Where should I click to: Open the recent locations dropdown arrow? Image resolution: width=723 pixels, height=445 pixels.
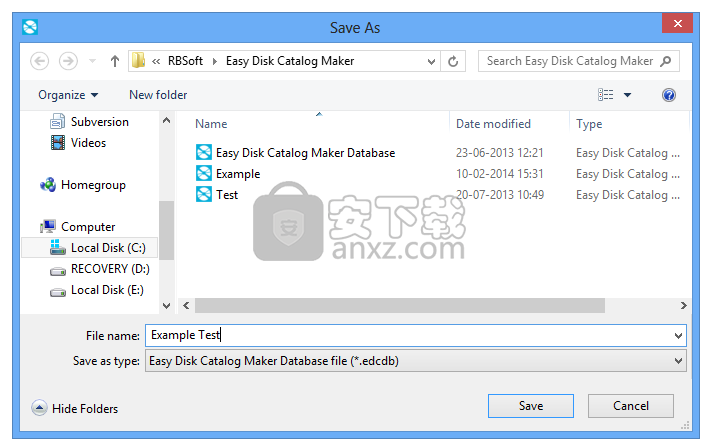point(93,61)
